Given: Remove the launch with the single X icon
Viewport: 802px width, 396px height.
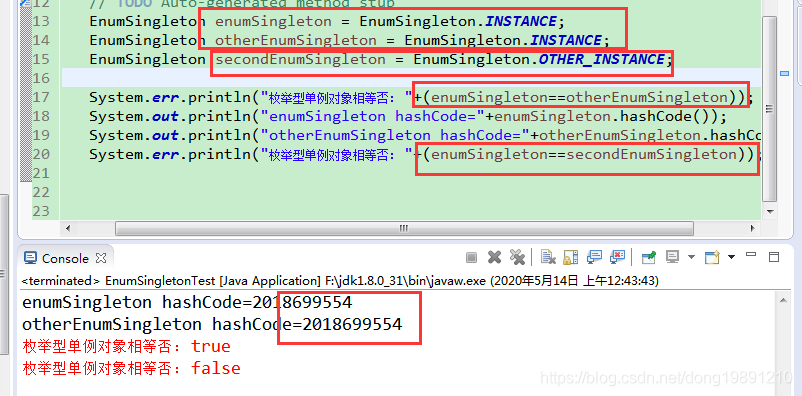Looking at the screenshot, I should [494, 257].
